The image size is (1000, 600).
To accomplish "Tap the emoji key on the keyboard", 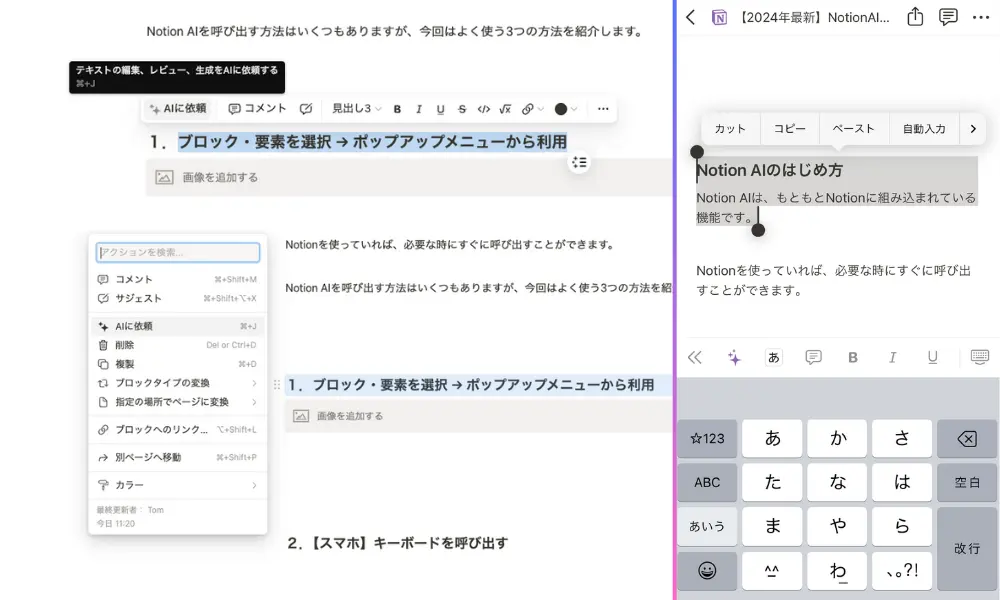I will [x=707, y=571].
